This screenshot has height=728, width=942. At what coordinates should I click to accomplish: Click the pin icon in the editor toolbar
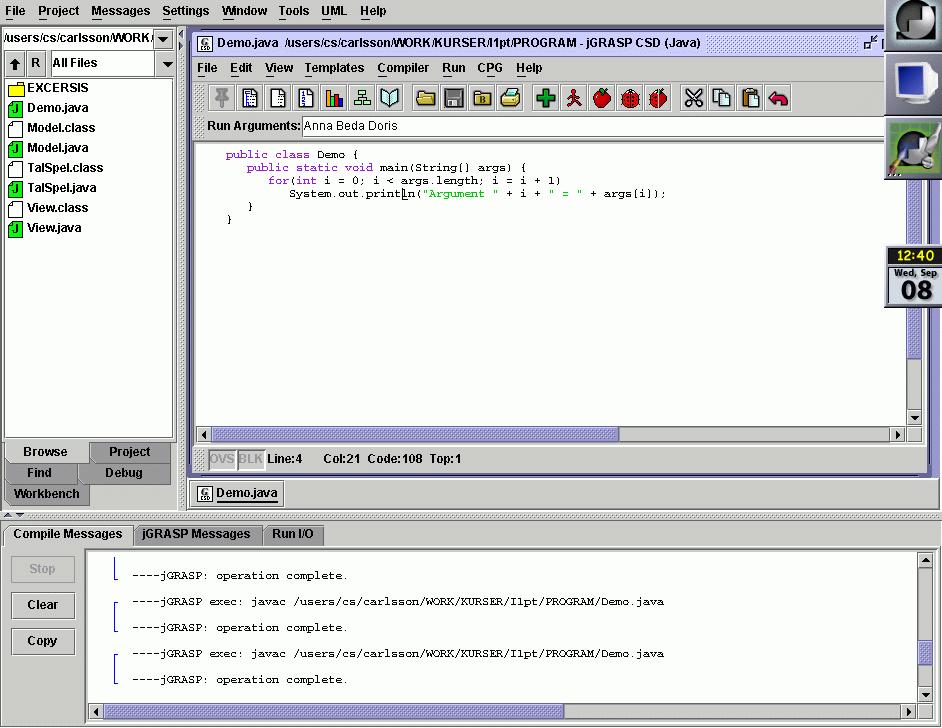[222, 98]
